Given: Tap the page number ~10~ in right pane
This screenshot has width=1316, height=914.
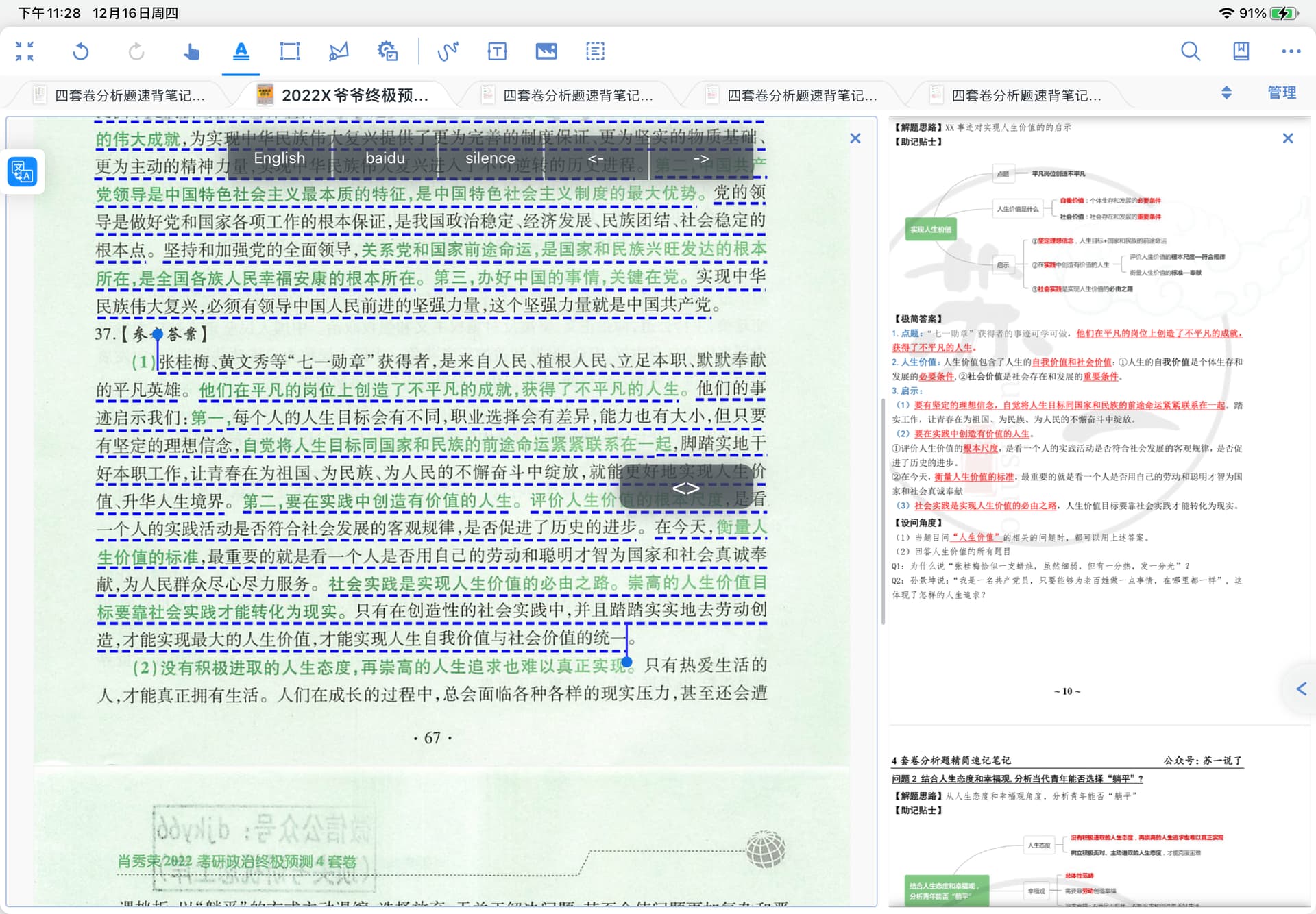Looking at the screenshot, I should (1067, 691).
